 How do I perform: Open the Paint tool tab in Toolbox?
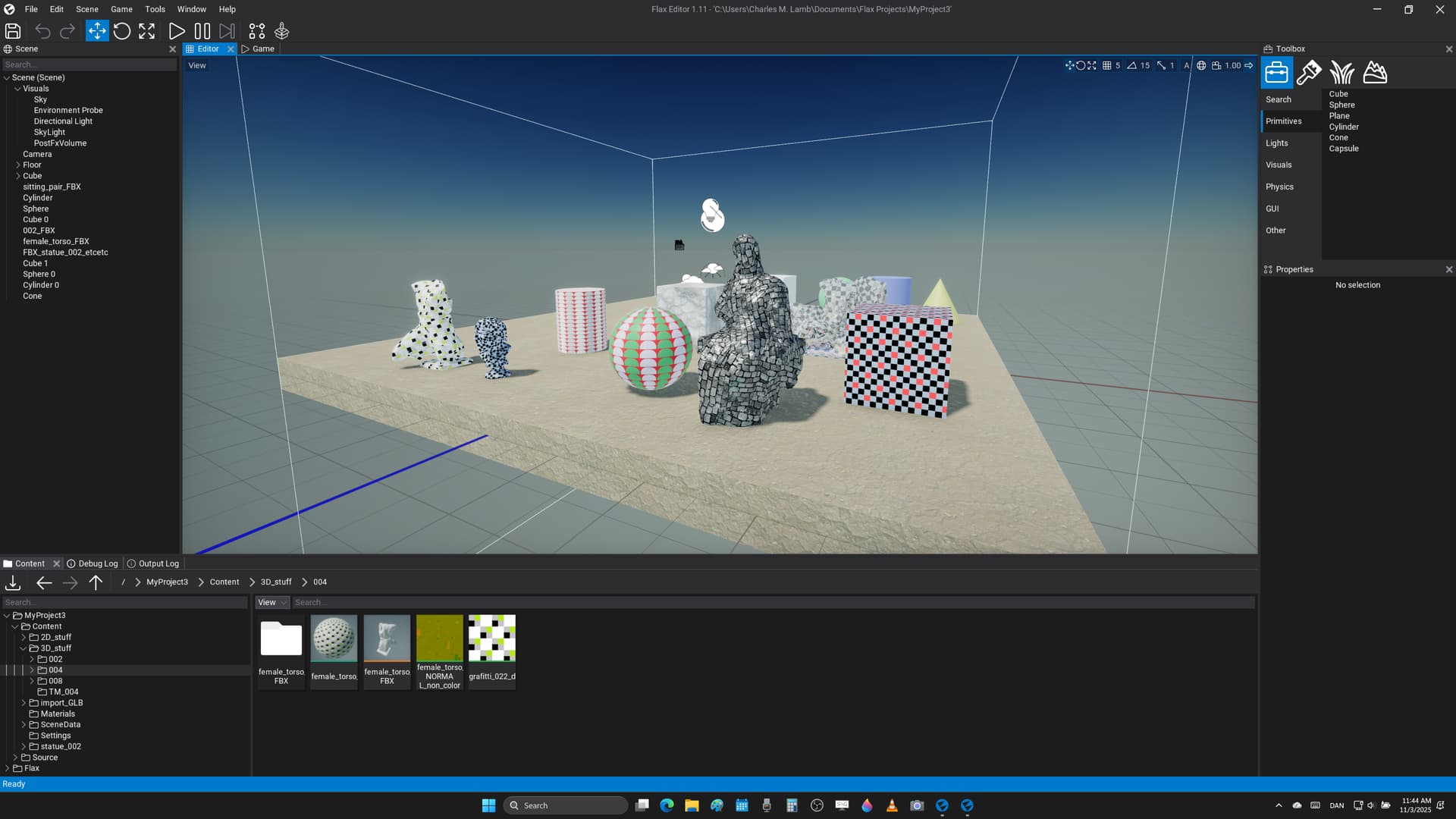point(1309,73)
